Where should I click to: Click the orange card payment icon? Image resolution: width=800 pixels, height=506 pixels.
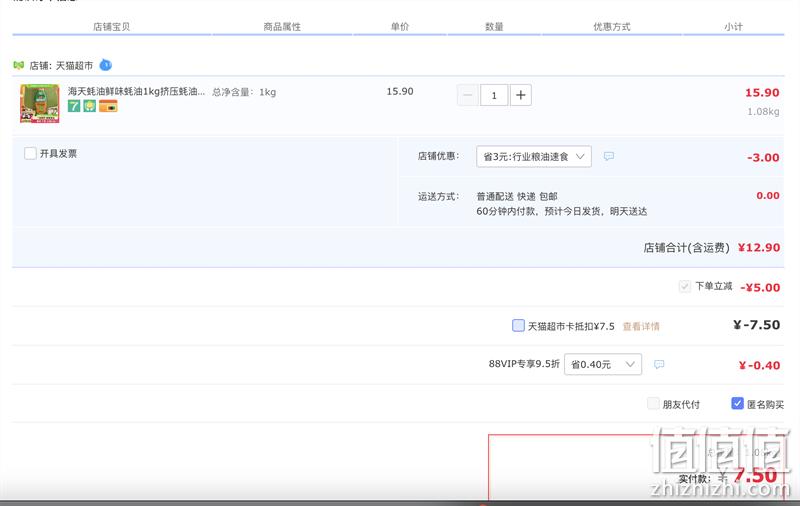click(108, 106)
